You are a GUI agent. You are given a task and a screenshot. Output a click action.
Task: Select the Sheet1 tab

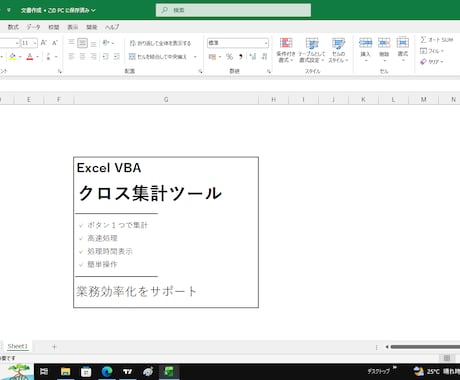[18, 346]
